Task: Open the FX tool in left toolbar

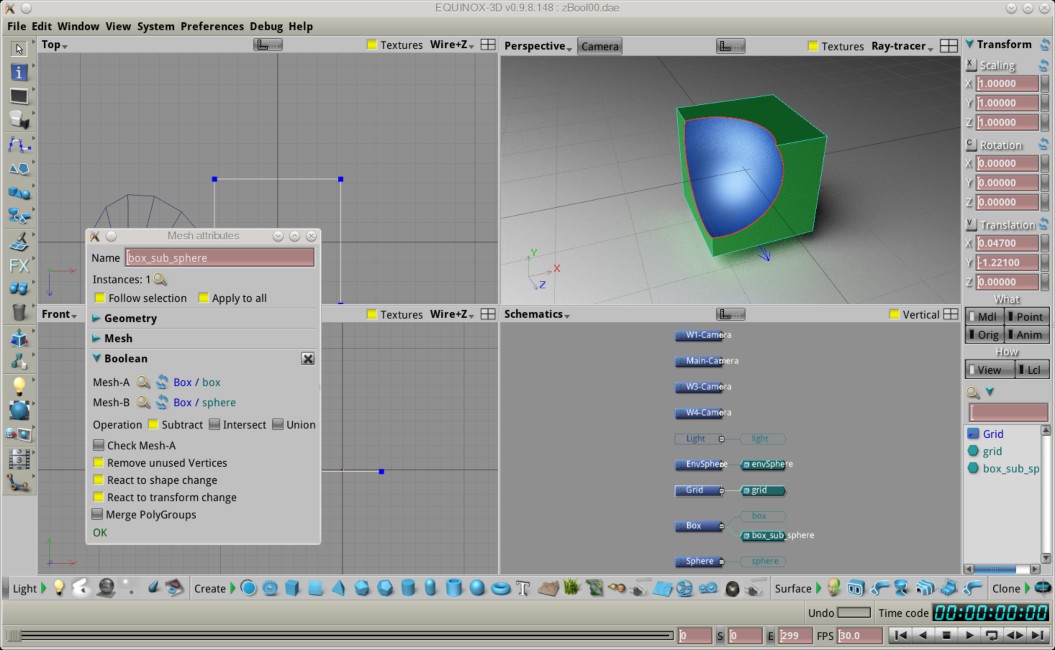Action: [19, 265]
